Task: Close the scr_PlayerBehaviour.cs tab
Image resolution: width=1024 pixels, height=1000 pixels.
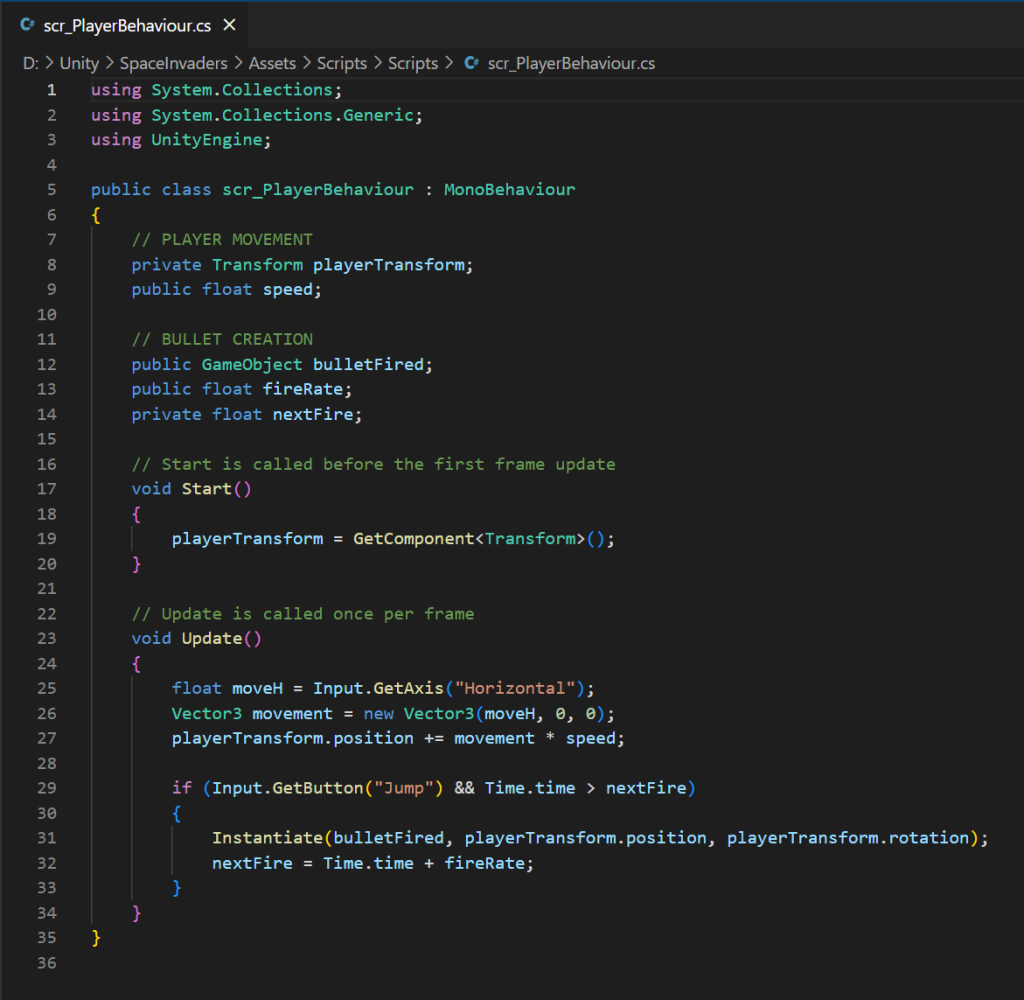Action: [230, 25]
